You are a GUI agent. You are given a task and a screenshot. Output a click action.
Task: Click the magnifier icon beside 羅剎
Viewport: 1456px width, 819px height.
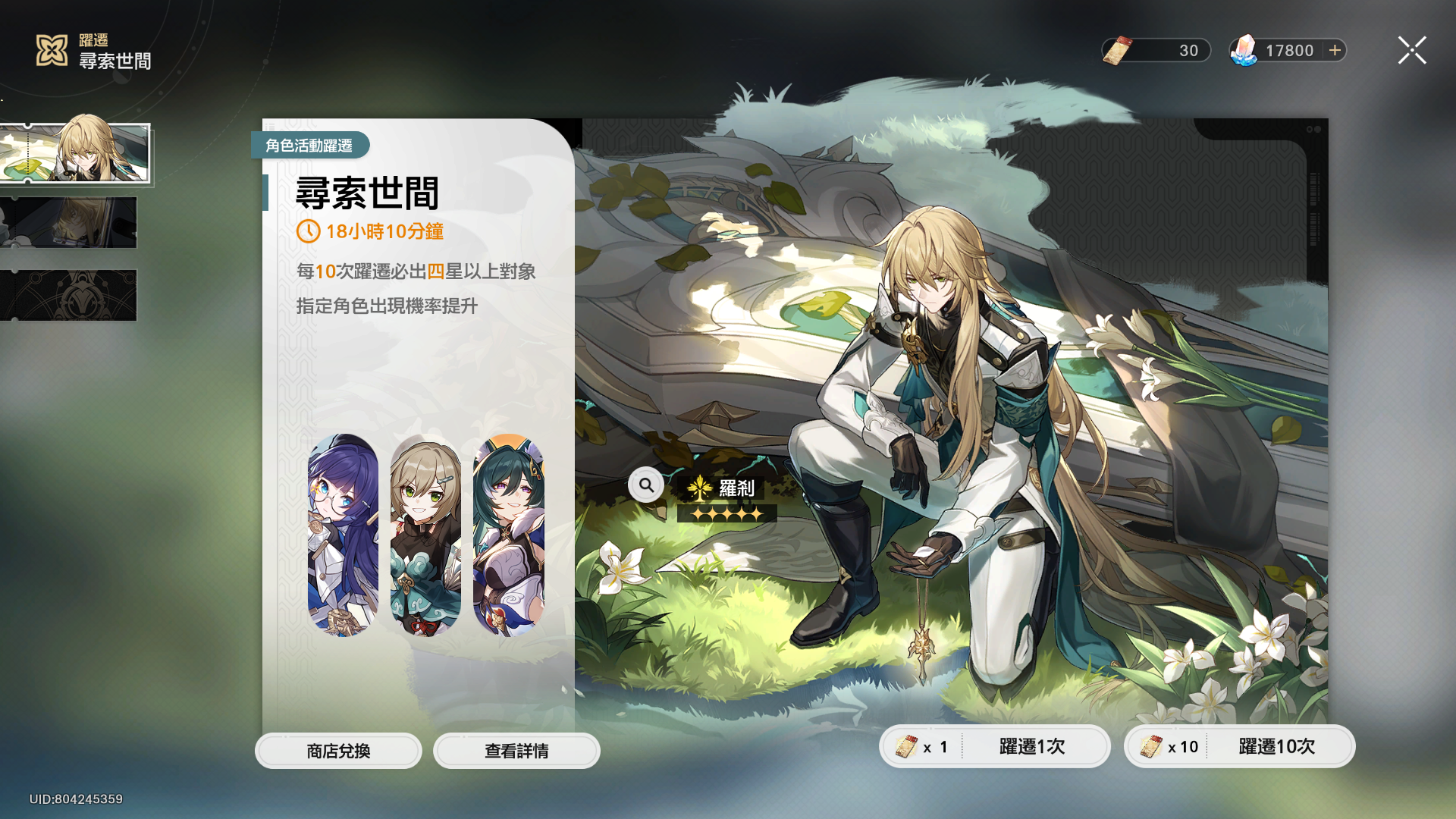646,485
